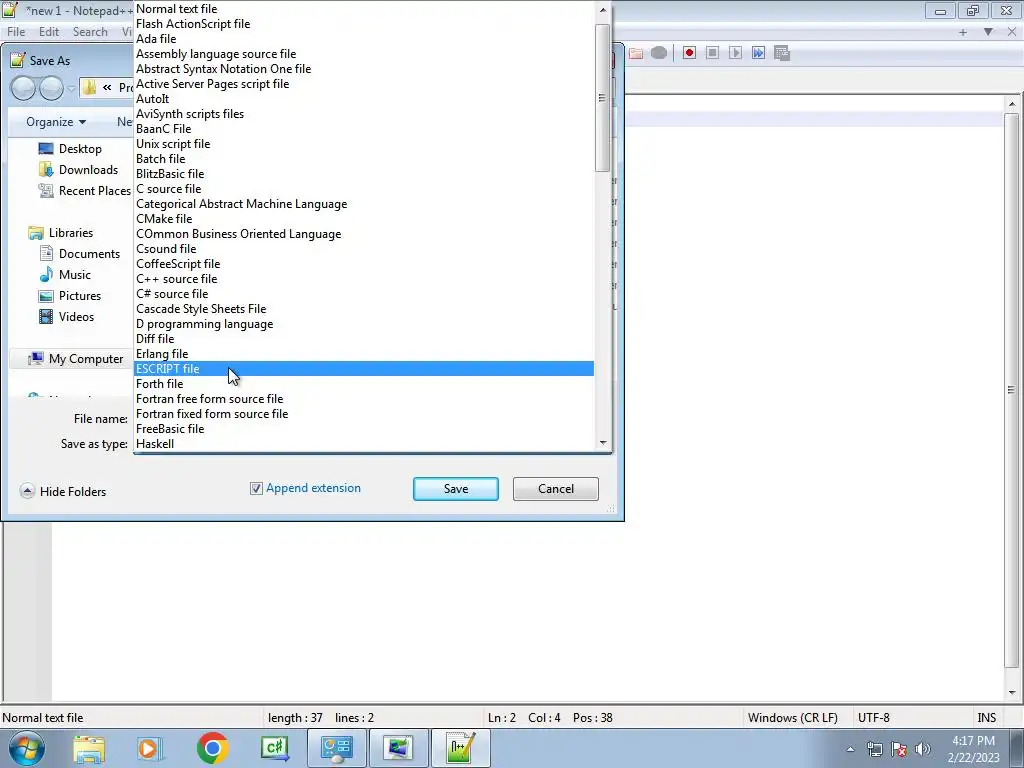The width and height of the screenshot is (1024, 768).
Task: Pick Cascade Style Sheets File type
Action: (x=364, y=309)
